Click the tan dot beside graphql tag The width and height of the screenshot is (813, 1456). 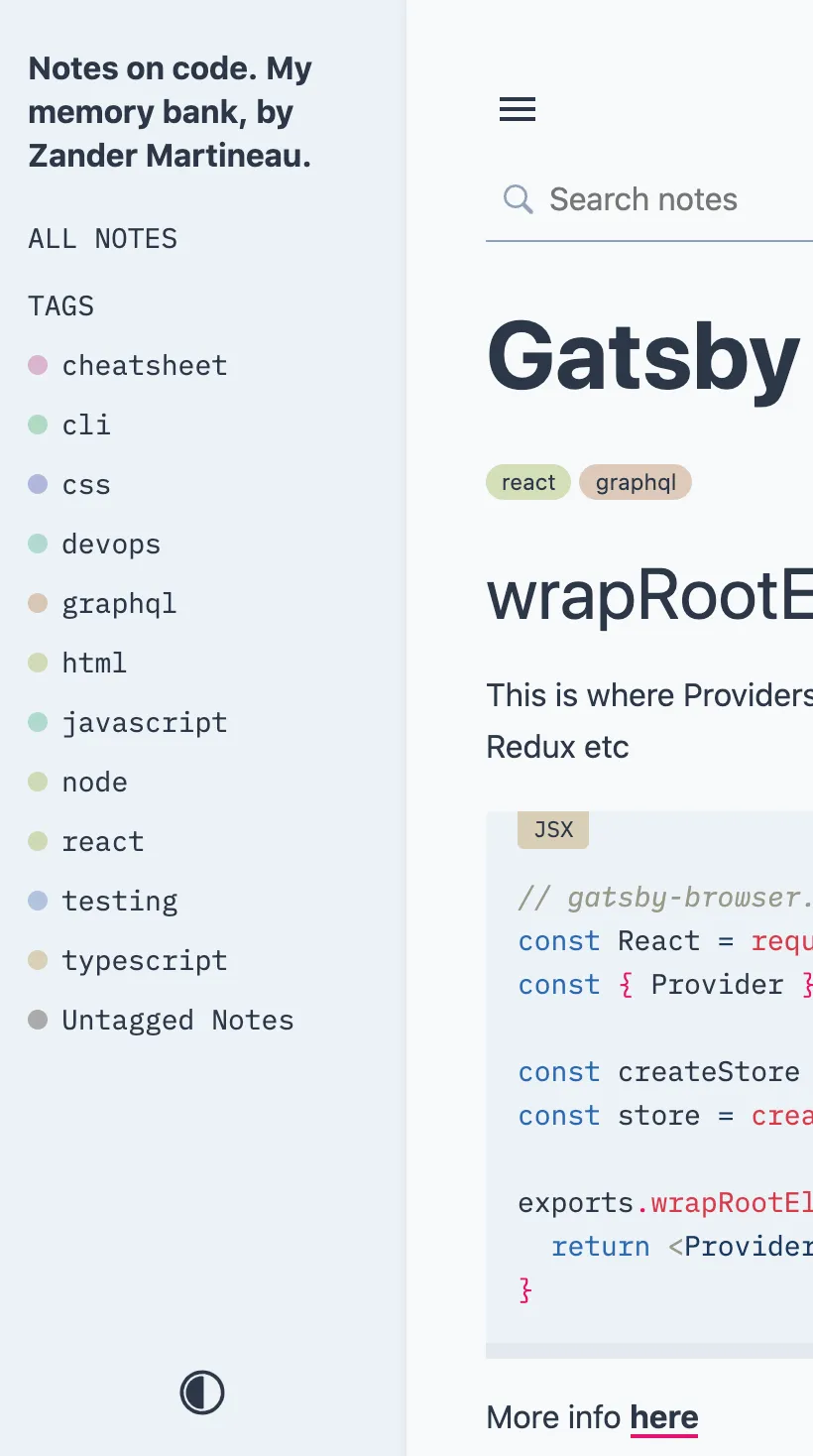point(37,602)
